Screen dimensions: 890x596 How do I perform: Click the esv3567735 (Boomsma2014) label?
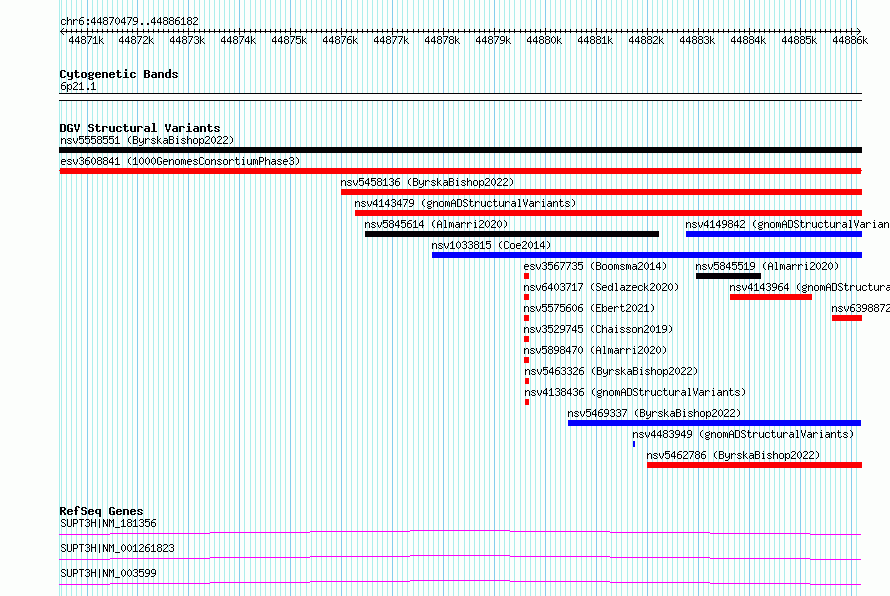click(595, 266)
